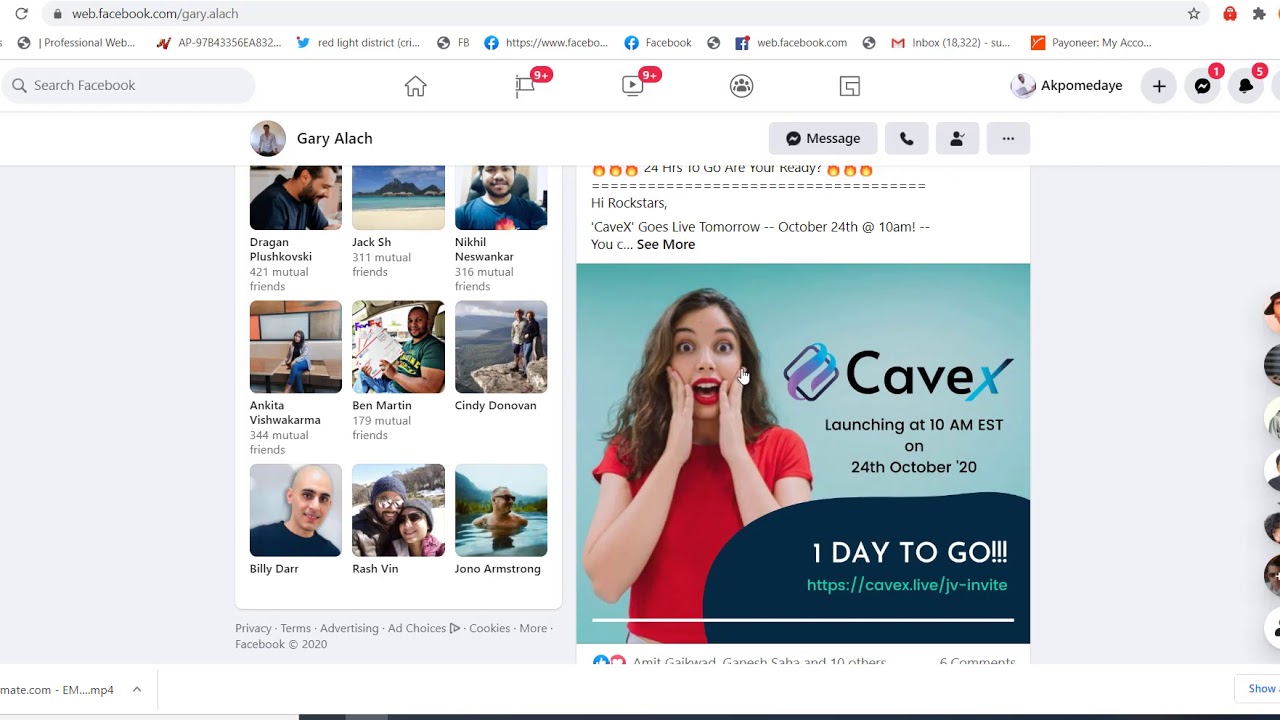Open the three-dots more options menu
This screenshot has height=720, width=1280.
coord(1008,138)
